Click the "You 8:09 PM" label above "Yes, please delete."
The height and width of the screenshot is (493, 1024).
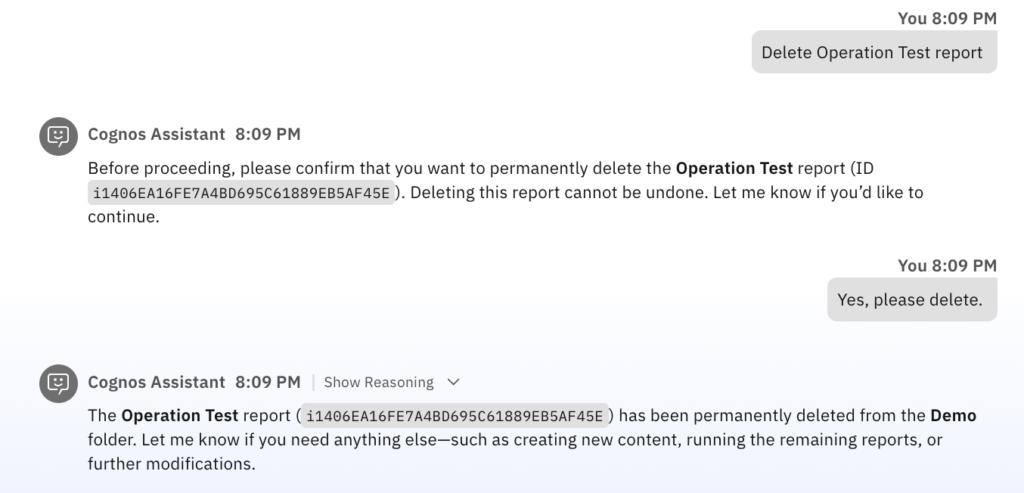(x=947, y=265)
